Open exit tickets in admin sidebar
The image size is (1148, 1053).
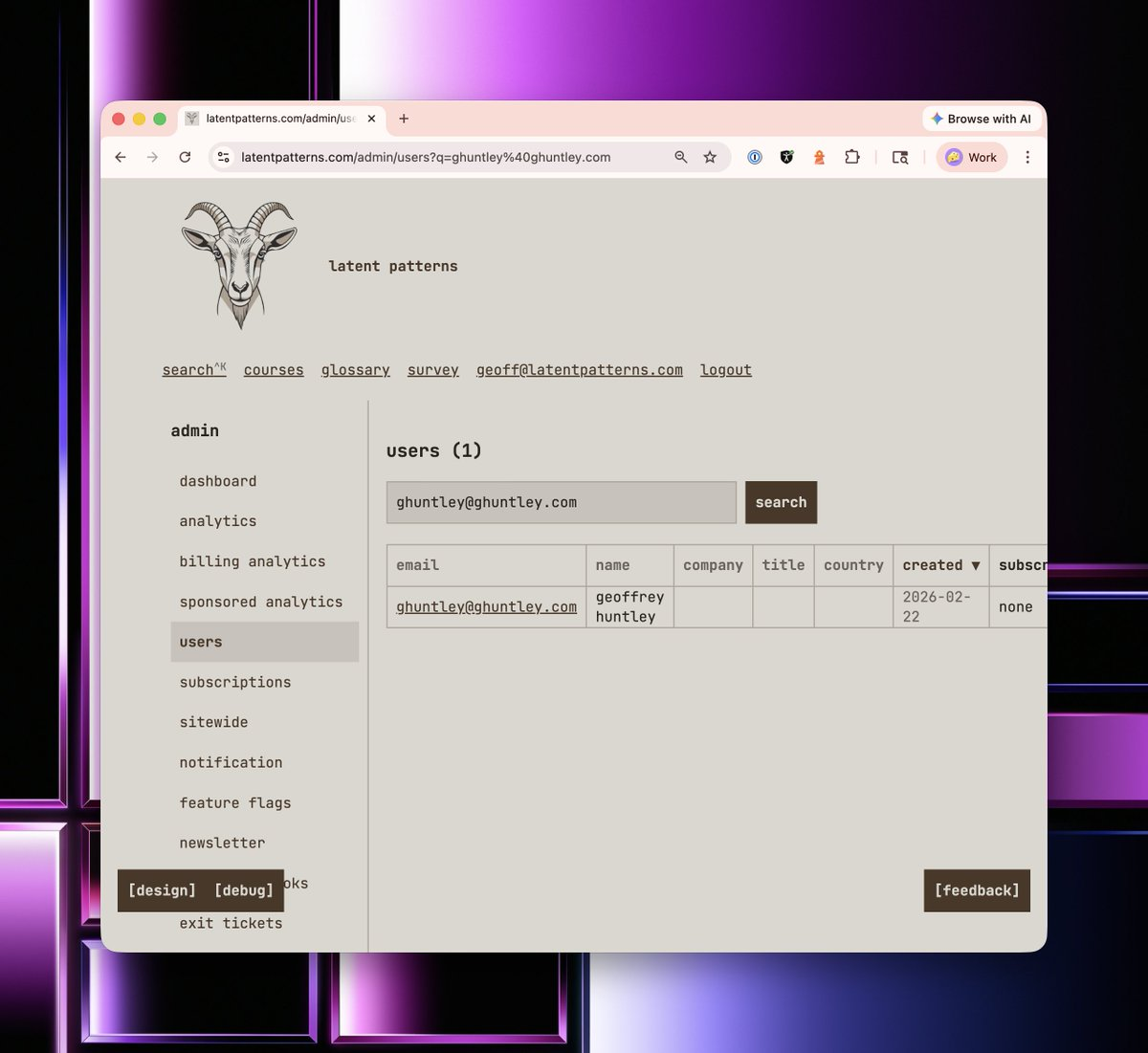click(264, 923)
